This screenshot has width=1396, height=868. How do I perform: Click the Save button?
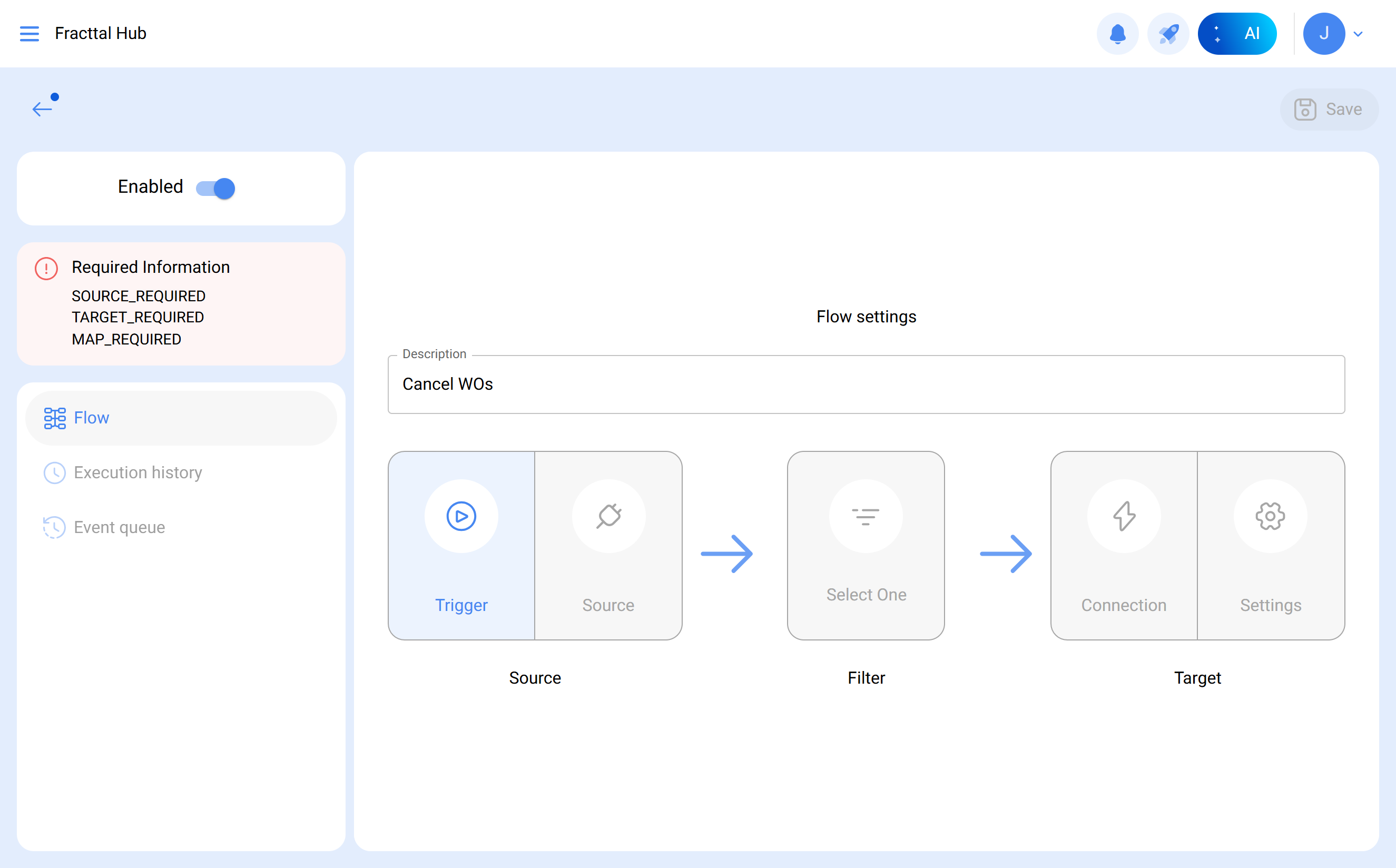pyautogui.click(x=1329, y=109)
